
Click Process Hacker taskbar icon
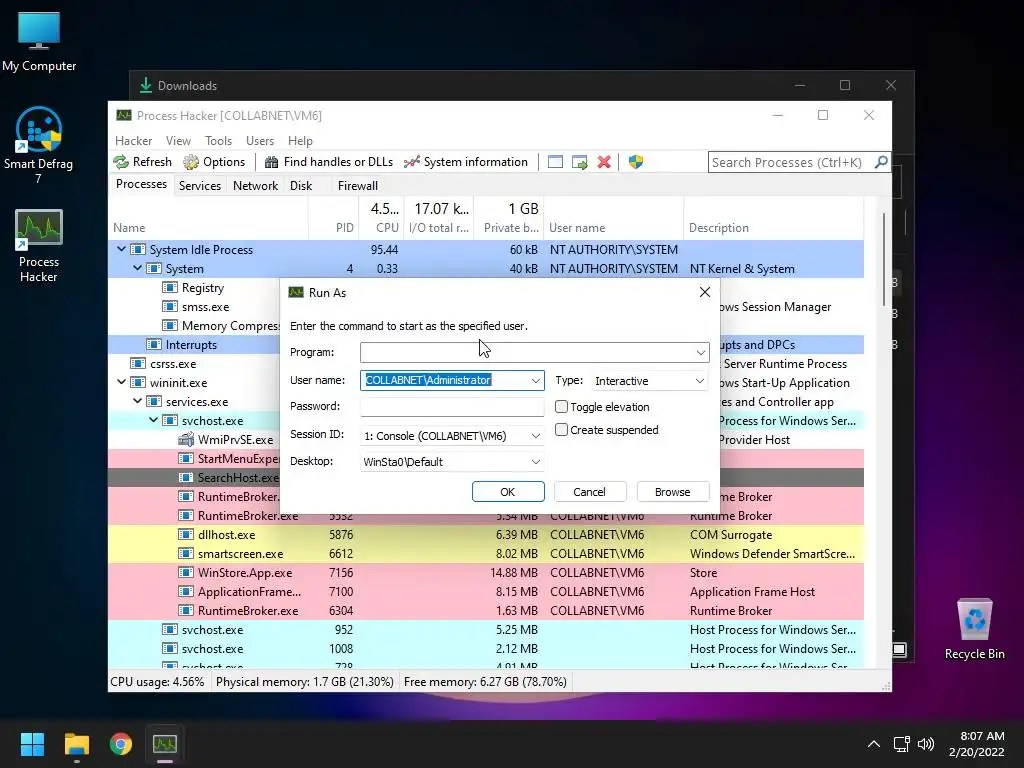click(x=165, y=744)
